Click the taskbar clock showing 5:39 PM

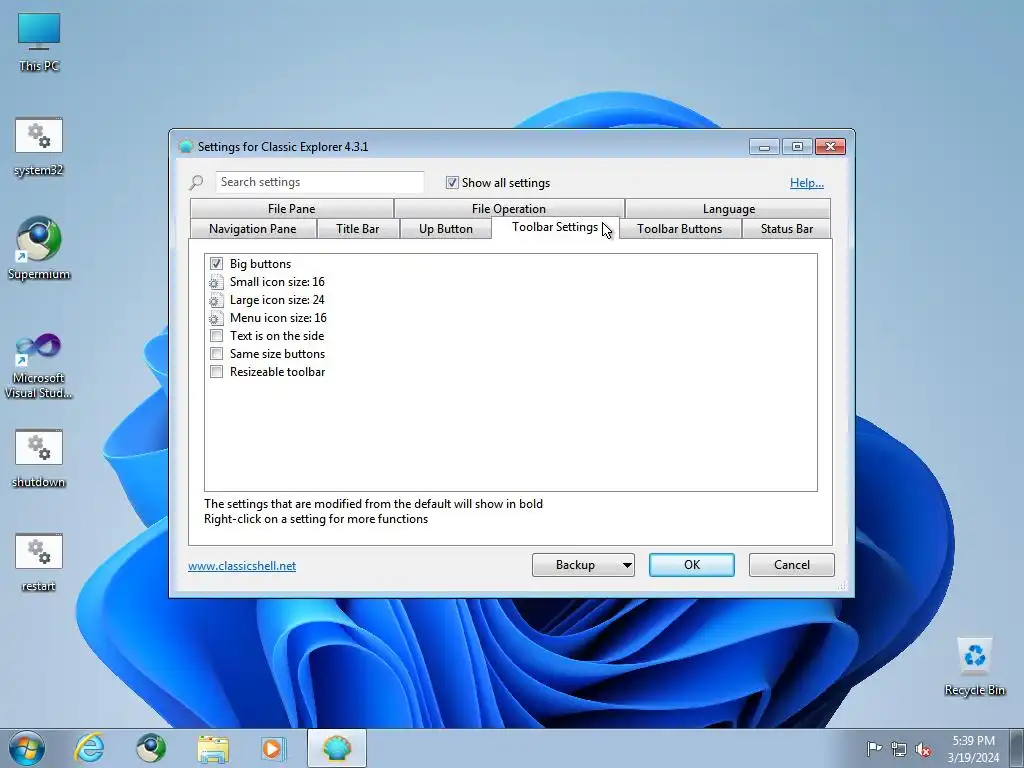973,749
